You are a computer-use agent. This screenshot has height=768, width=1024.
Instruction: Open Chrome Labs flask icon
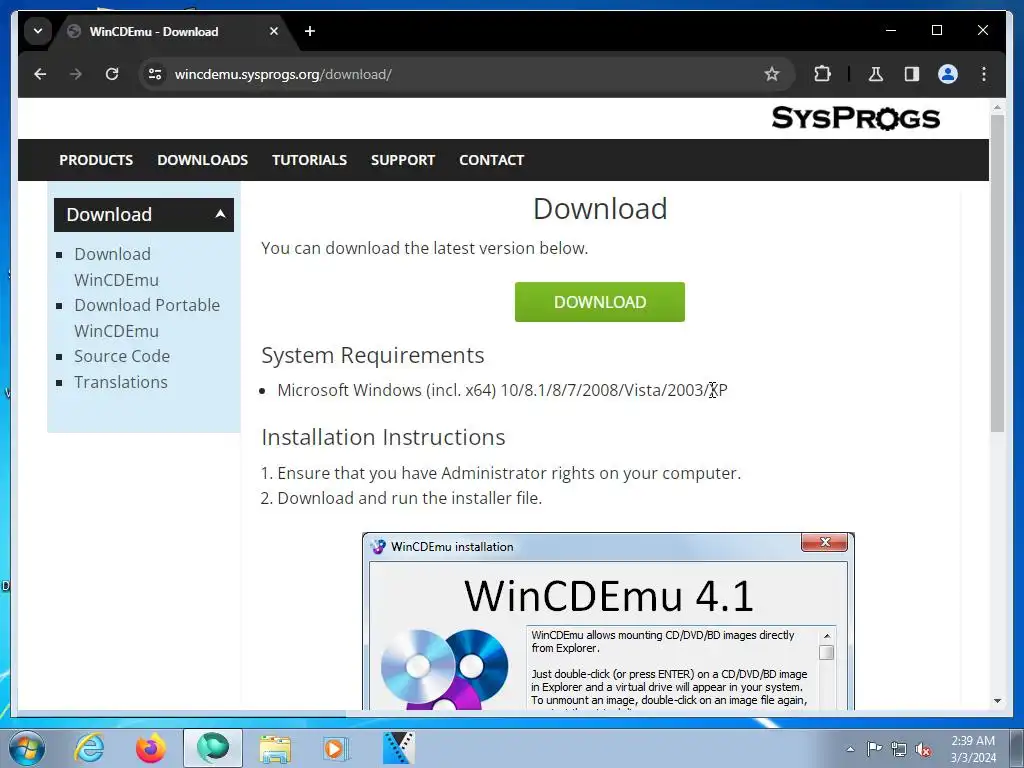pyautogui.click(x=876, y=74)
